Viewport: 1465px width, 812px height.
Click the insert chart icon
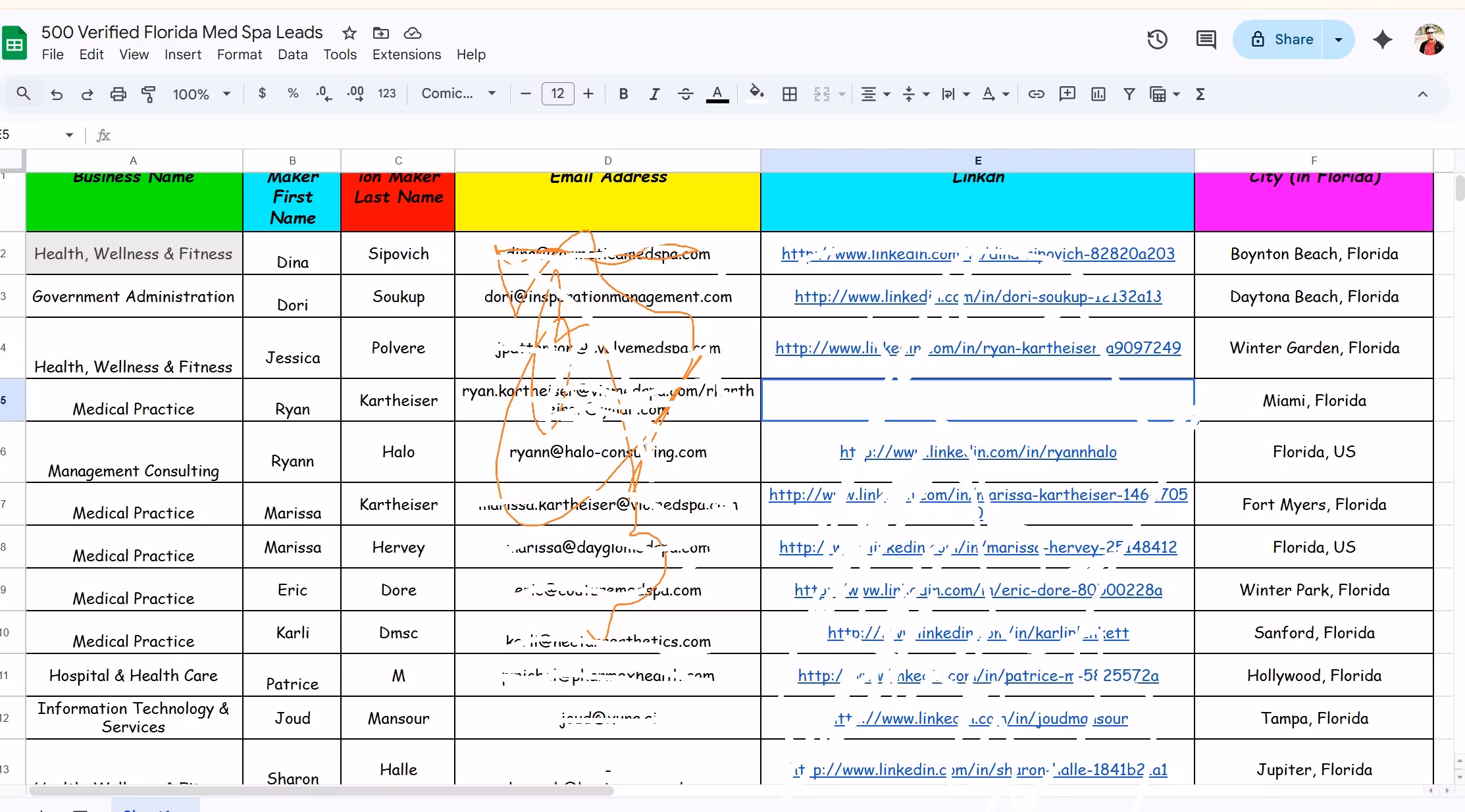tap(1098, 94)
